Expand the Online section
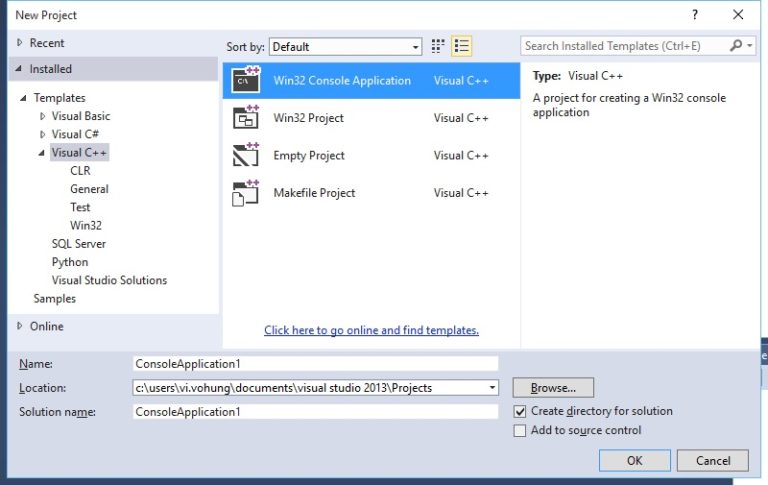 [x=20, y=326]
